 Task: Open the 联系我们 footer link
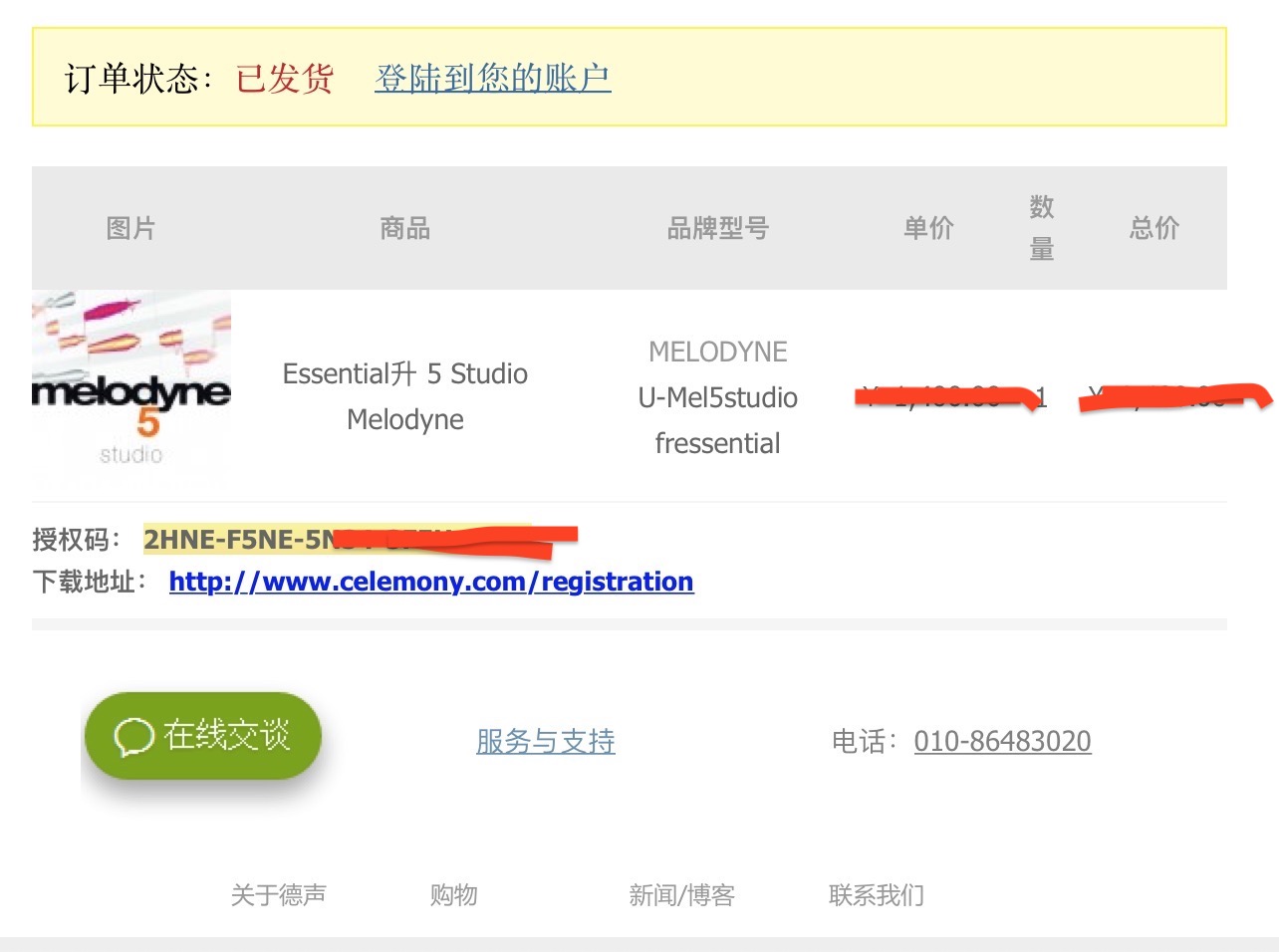(x=877, y=895)
